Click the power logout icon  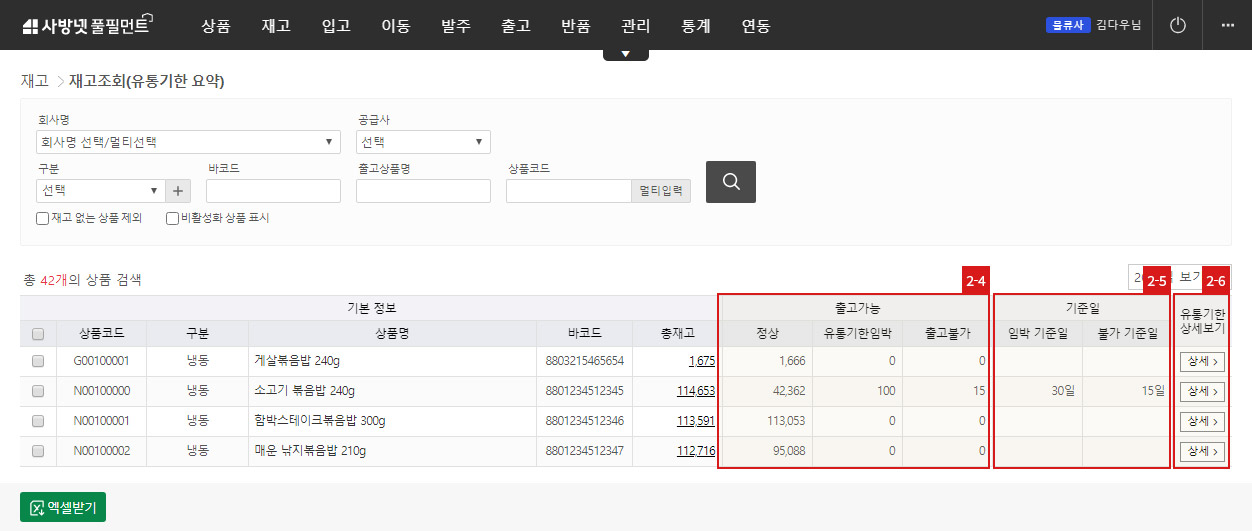[1178, 25]
